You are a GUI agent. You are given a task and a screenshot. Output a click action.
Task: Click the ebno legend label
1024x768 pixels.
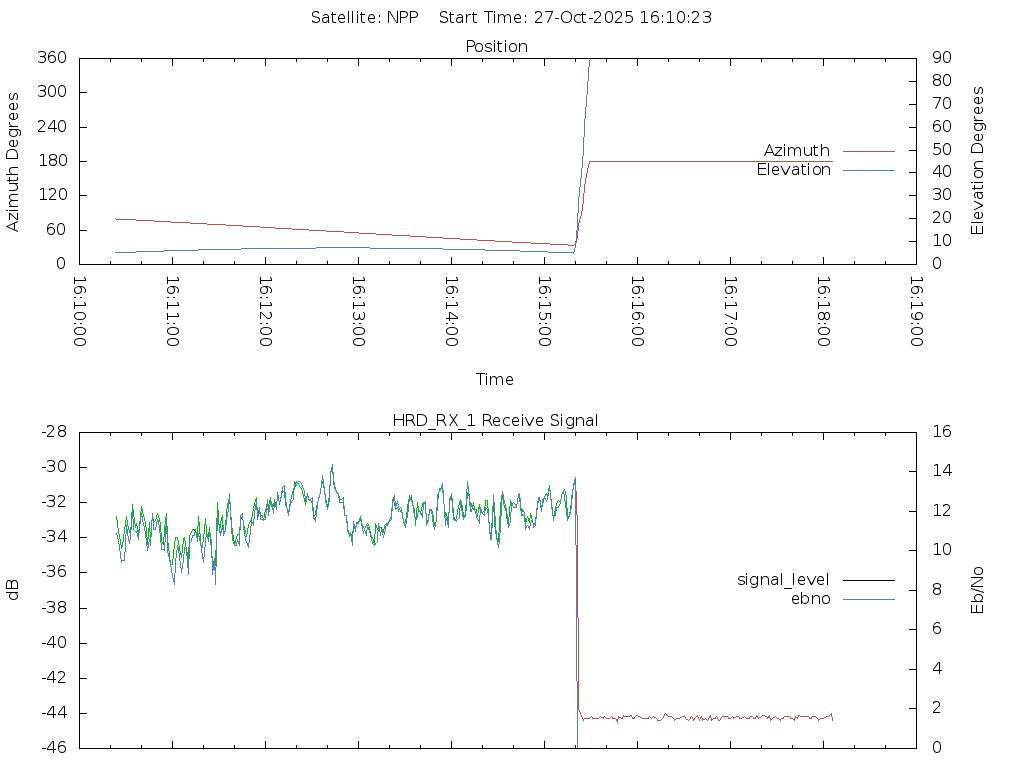point(810,598)
